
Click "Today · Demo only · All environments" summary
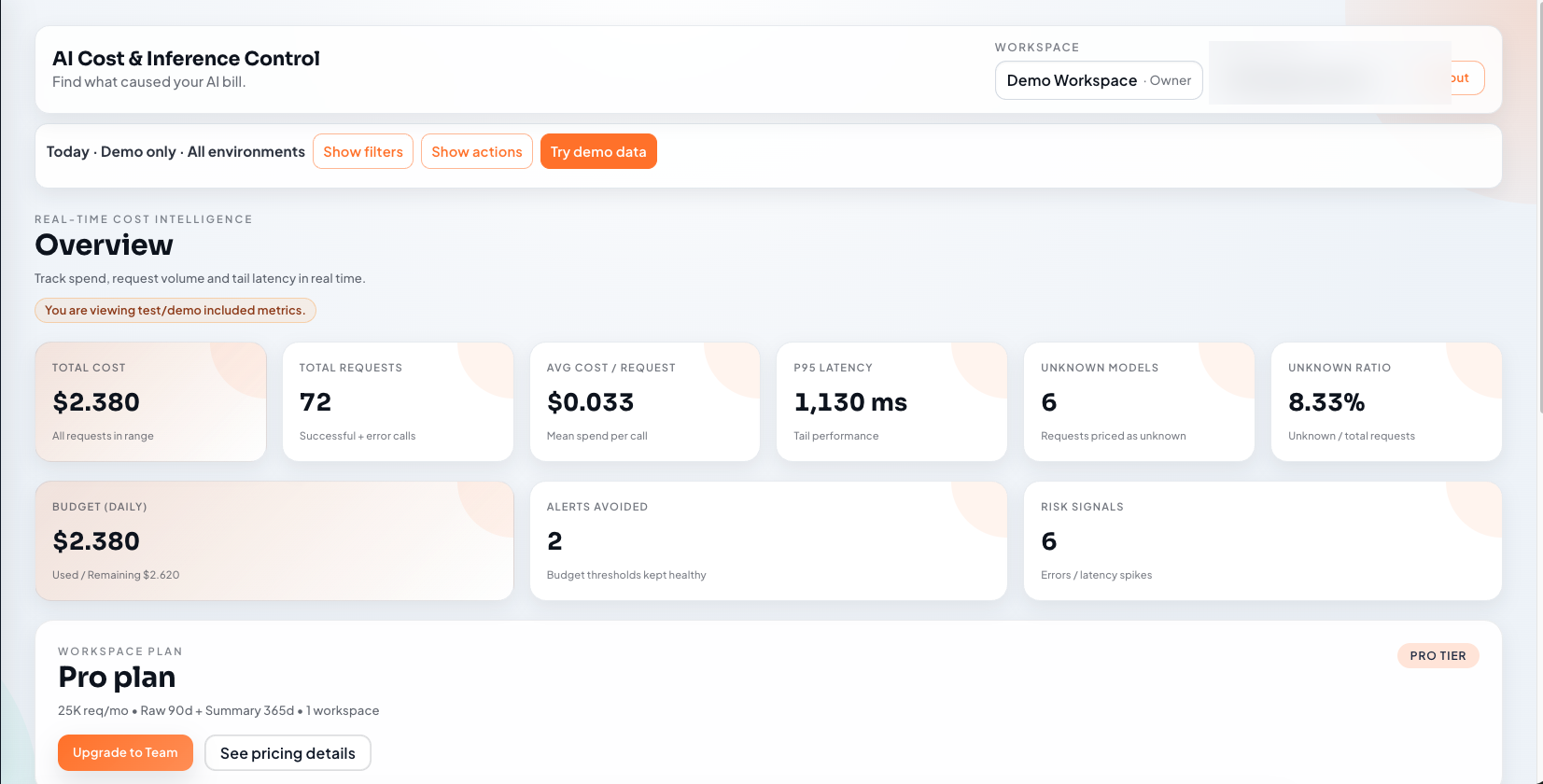175,151
